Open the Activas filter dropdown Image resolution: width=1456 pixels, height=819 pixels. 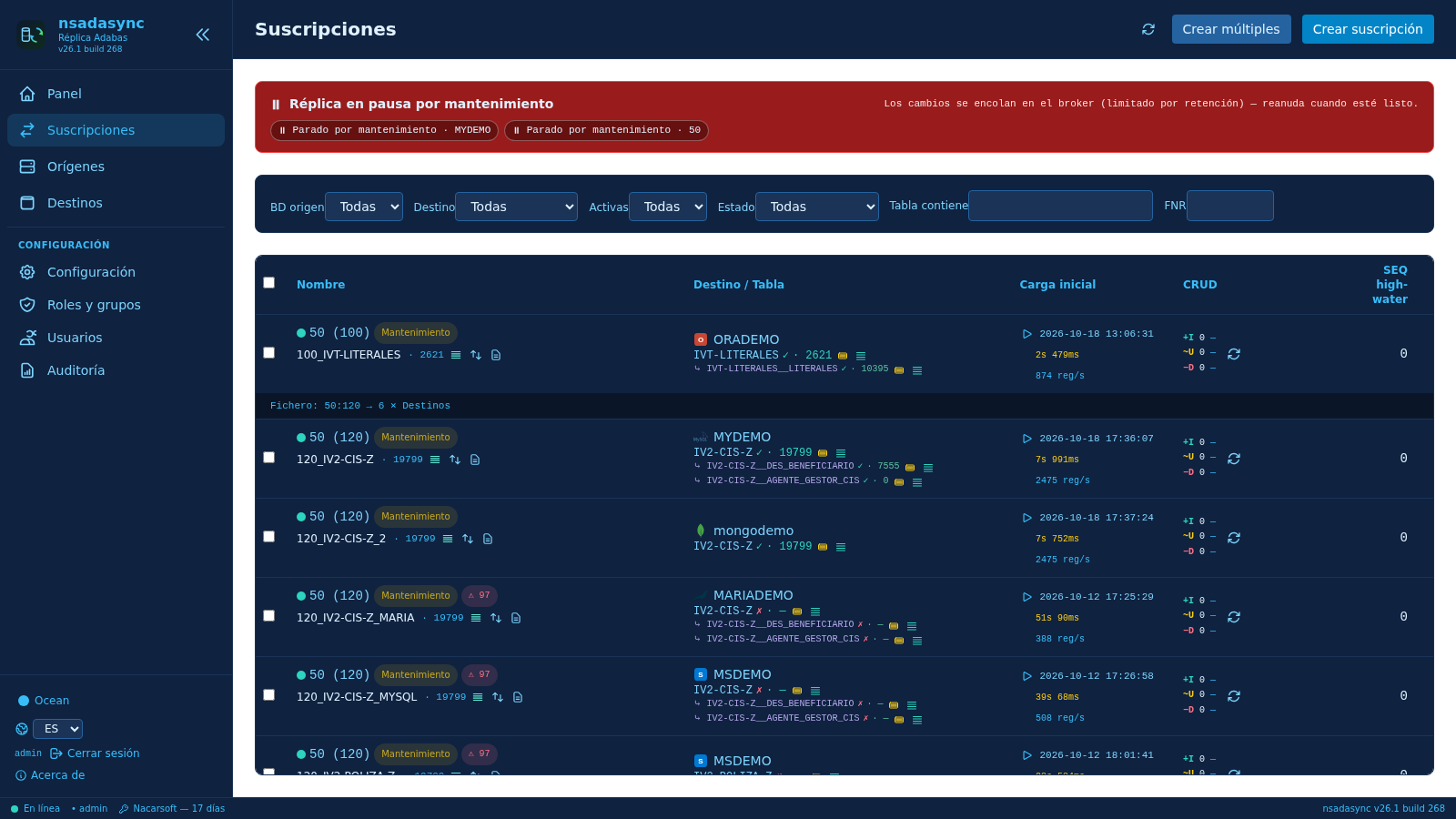[668, 207]
